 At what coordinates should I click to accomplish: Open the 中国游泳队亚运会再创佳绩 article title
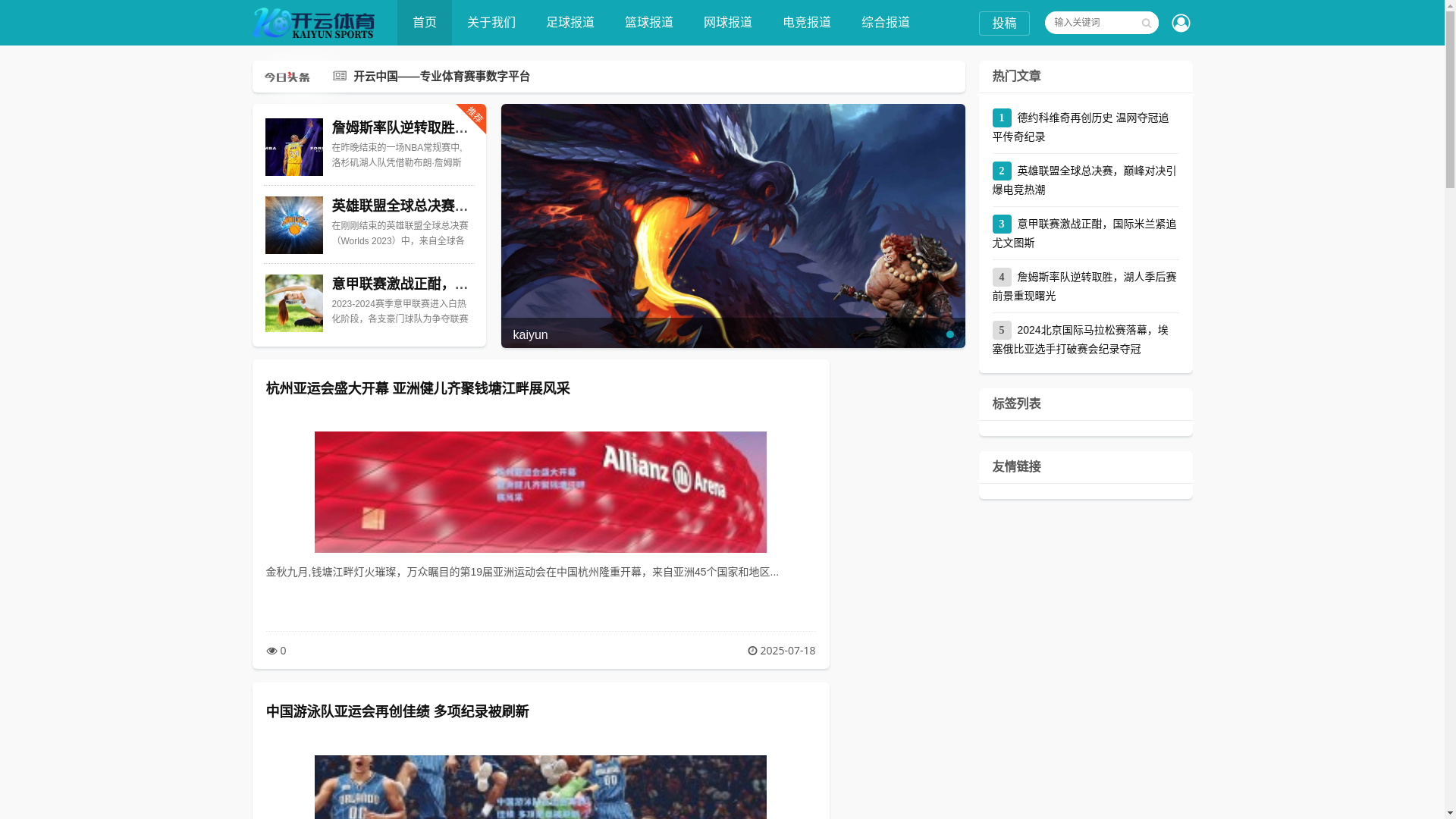(397, 711)
